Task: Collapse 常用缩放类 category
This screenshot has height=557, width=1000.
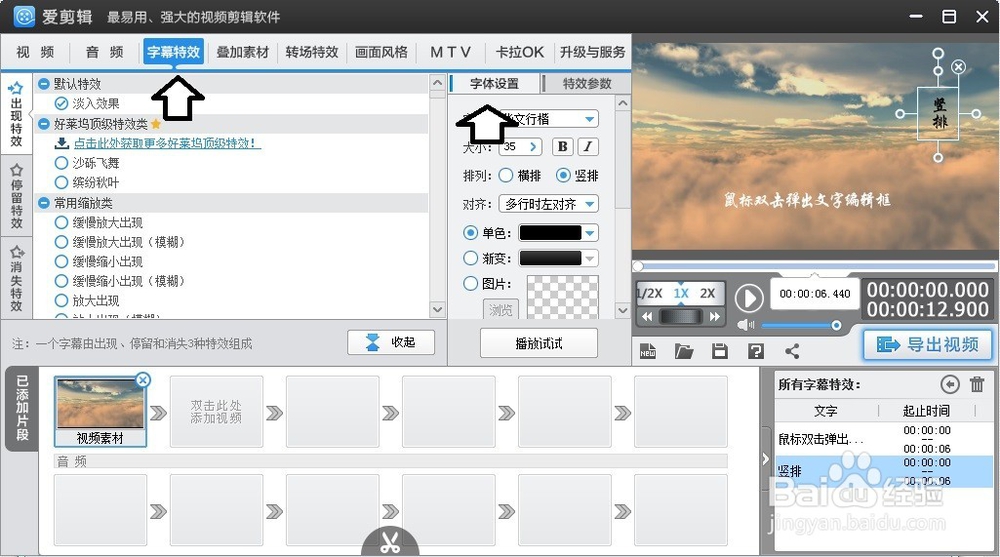Action: pyautogui.click(x=43, y=203)
